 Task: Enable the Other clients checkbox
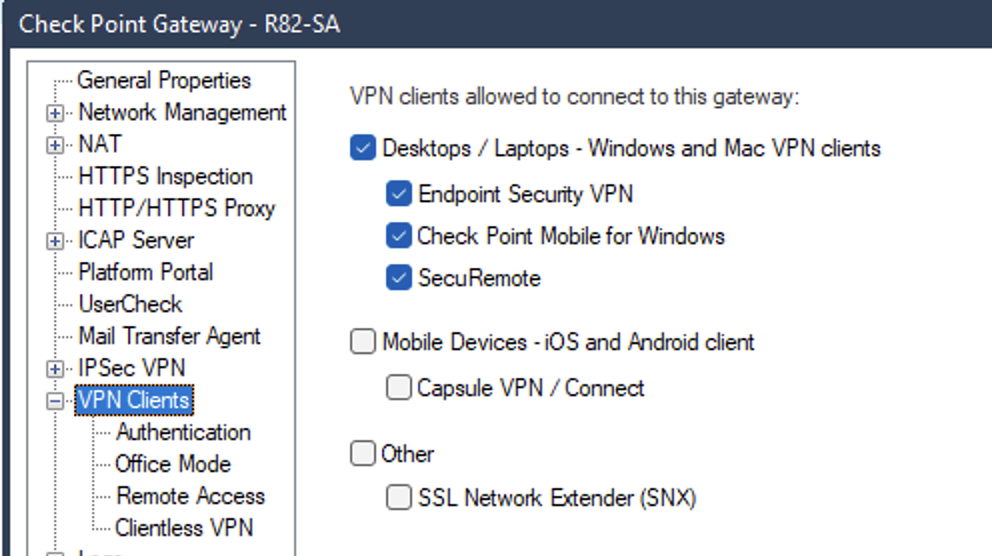(363, 453)
